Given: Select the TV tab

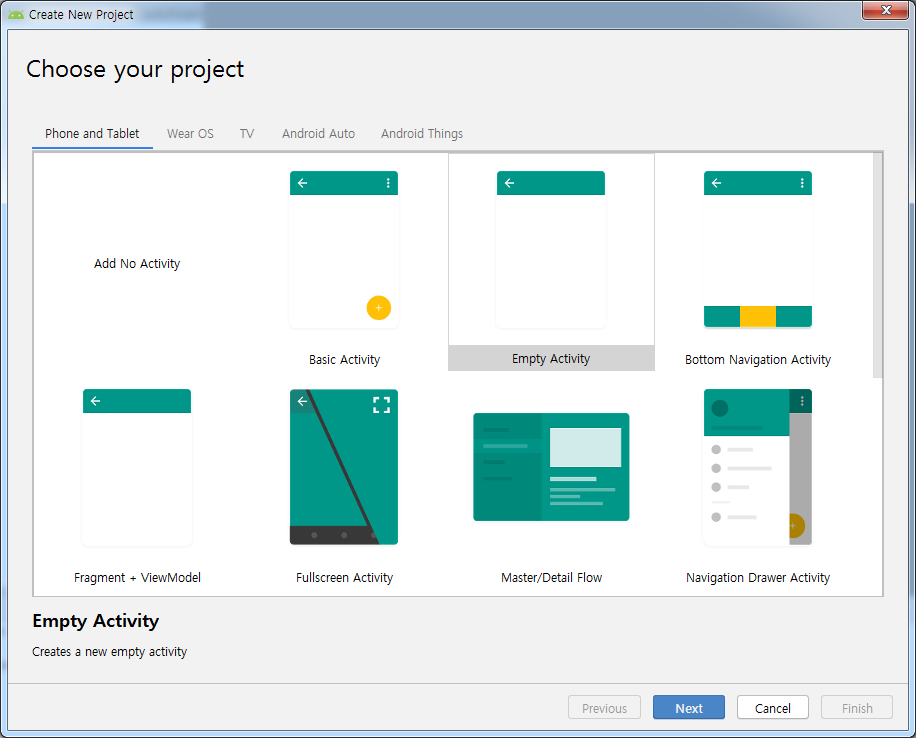Looking at the screenshot, I should point(247,134).
